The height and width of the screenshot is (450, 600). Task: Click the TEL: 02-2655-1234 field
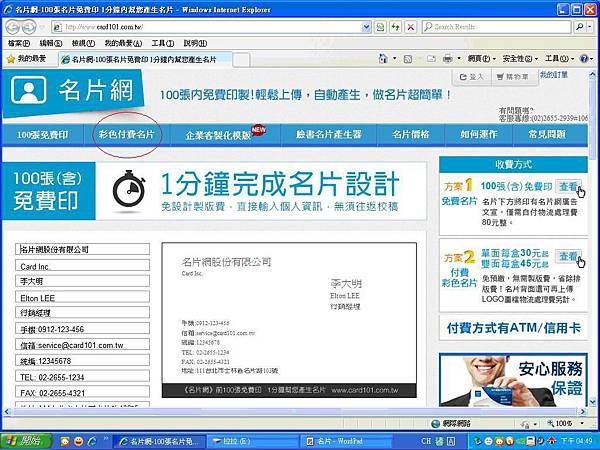click(x=82, y=377)
